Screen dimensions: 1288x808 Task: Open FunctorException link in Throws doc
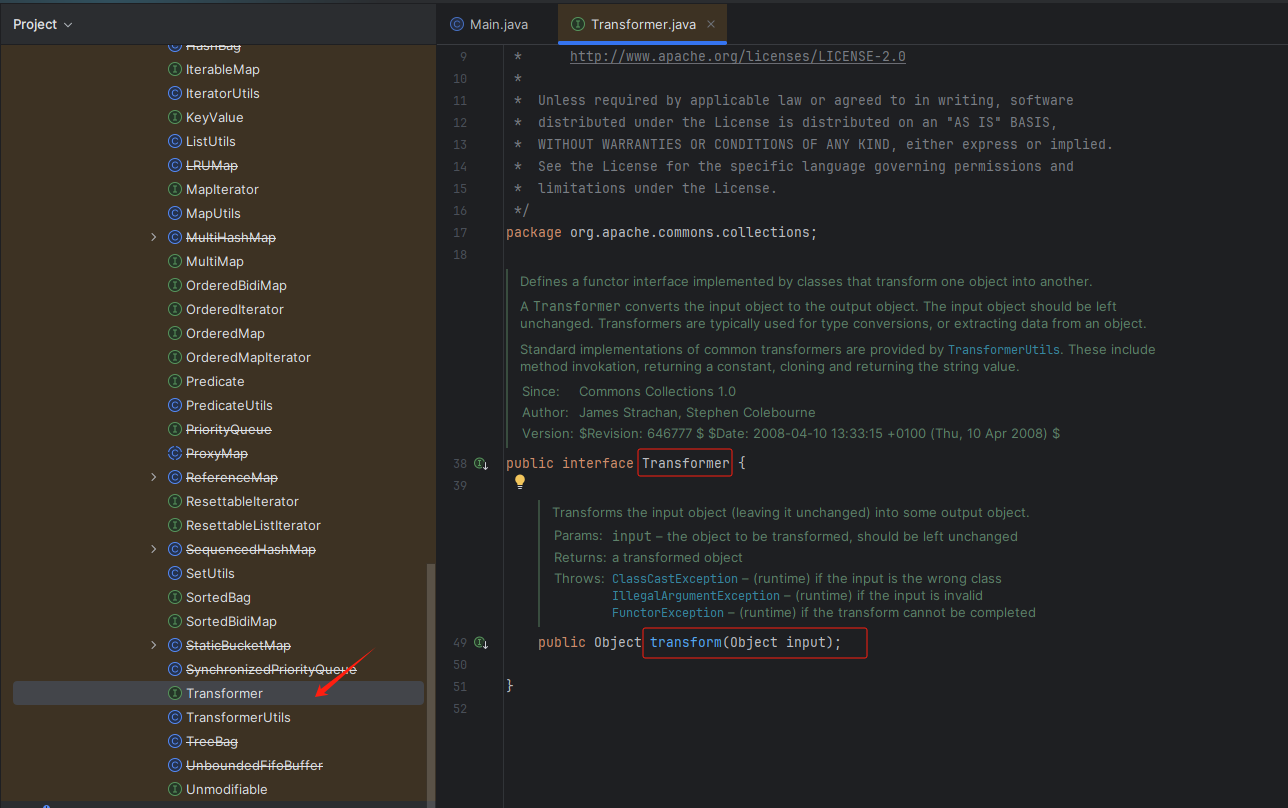click(668, 613)
